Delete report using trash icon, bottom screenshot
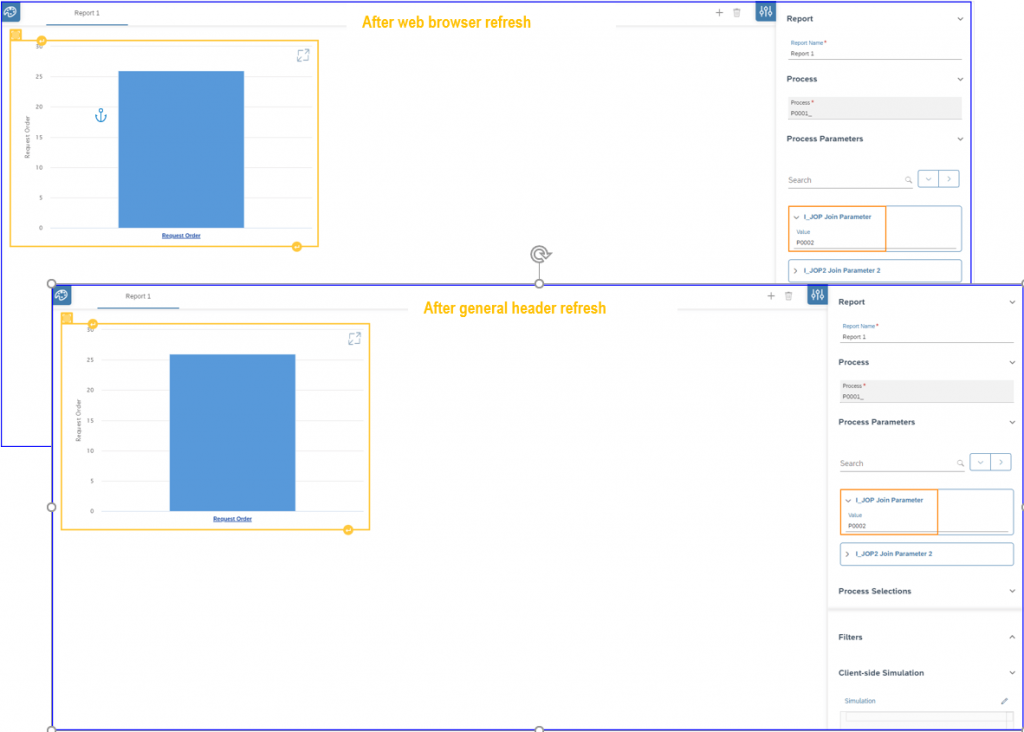The image size is (1024, 732). (x=788, y=296)
